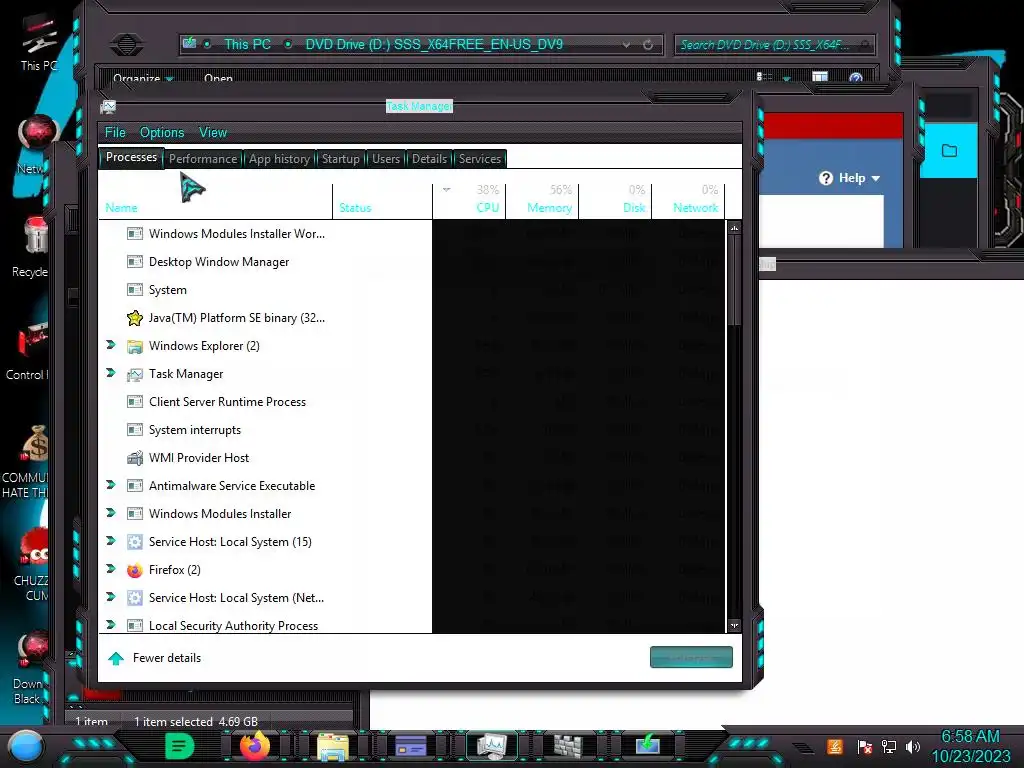Image resolution: width=1024 pixels, height=768 pixels.
Task: Switch to the Details tab
Action: 429,159
